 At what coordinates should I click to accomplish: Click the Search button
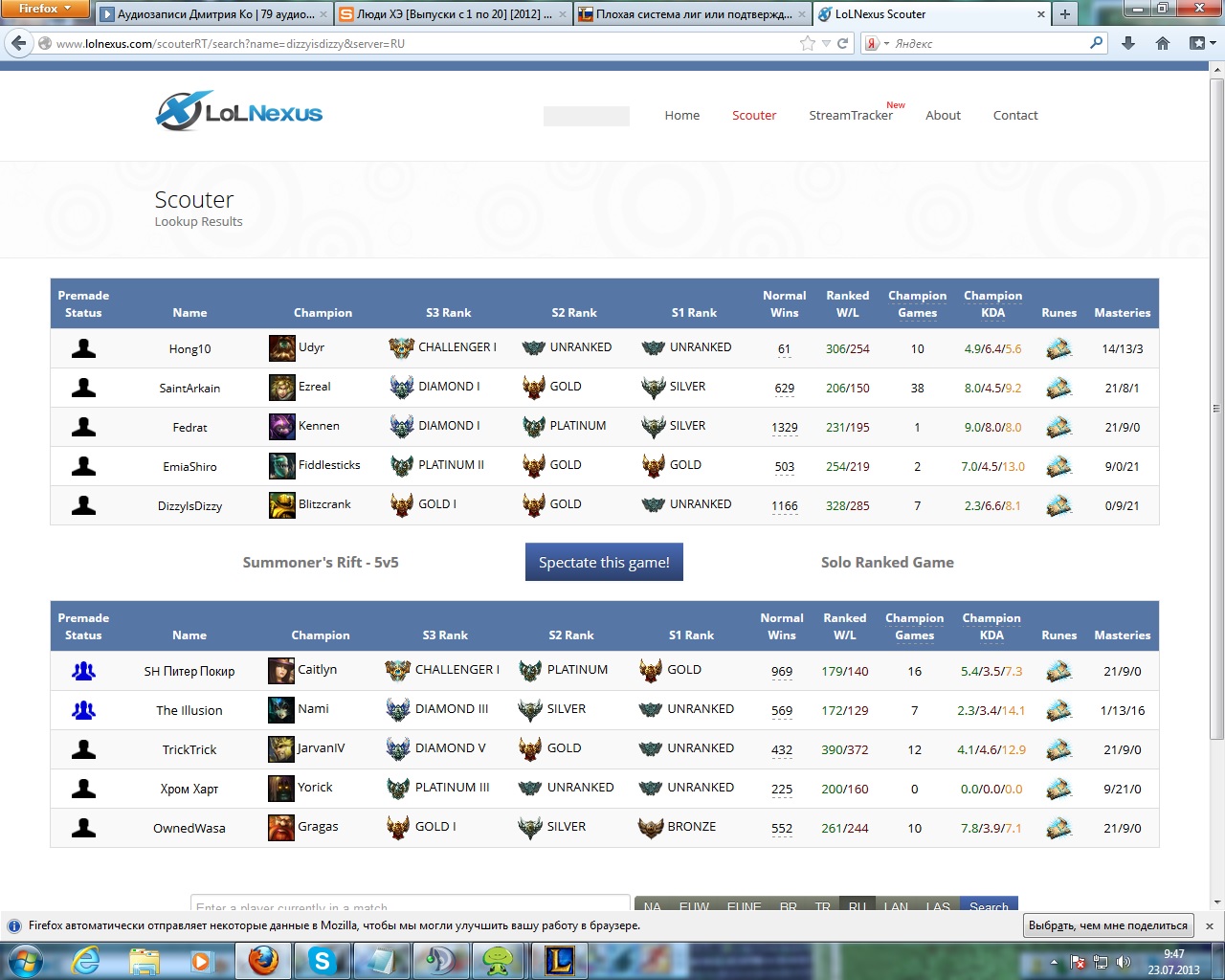click(989, 905)
